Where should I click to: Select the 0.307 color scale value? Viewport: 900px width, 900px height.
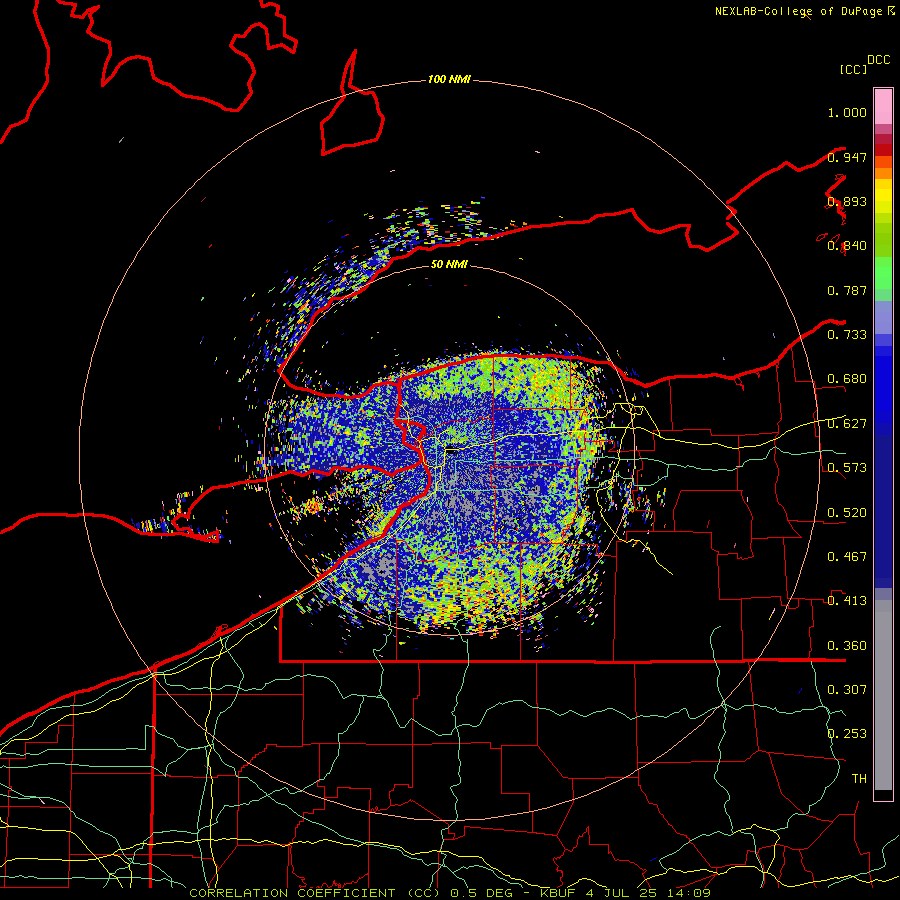coord(847,690)
